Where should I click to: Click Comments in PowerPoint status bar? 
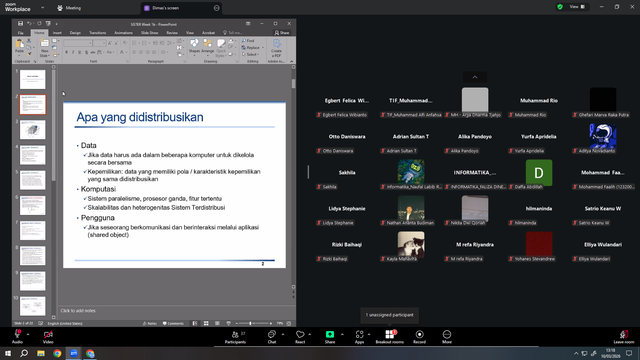173,323
